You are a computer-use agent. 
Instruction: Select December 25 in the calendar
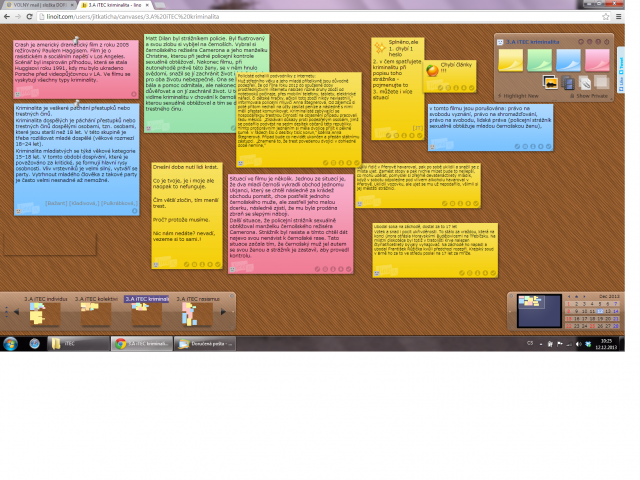point(592,326)
